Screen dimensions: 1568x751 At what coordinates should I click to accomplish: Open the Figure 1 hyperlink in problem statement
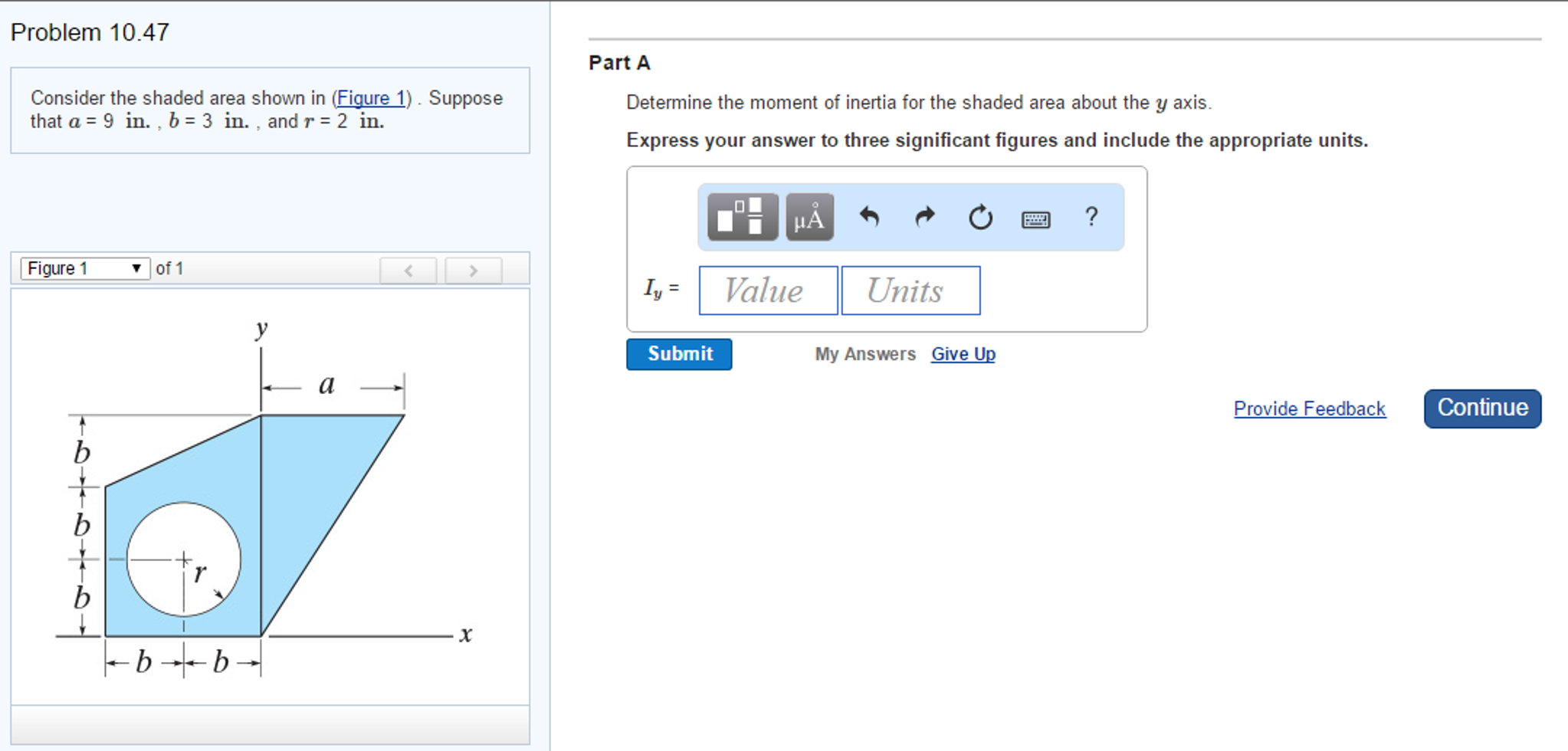pos(371,98)
